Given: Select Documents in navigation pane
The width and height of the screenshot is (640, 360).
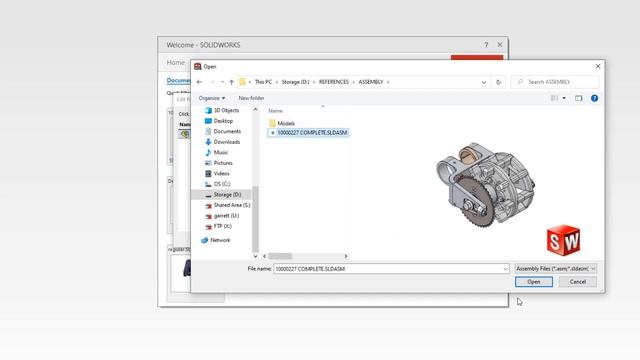Looking at the screenshot, I should [x=223, y=131].
